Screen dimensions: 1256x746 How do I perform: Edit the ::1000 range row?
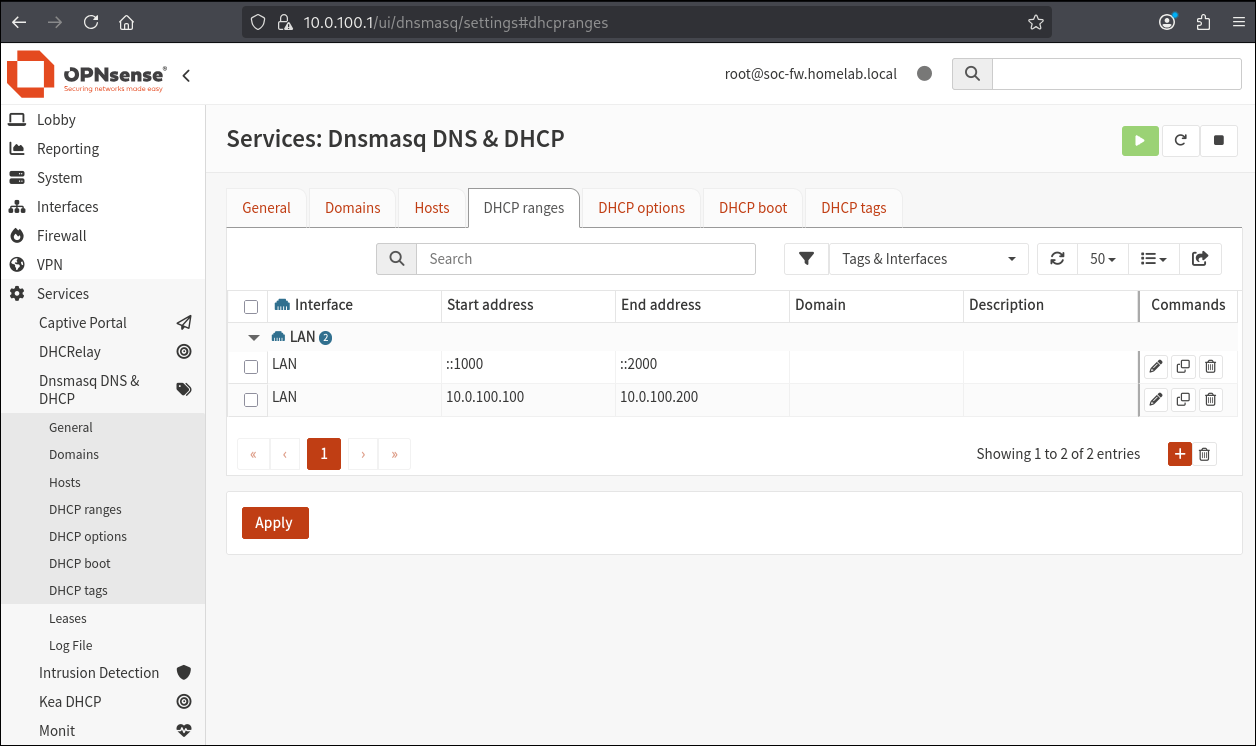1156,367
